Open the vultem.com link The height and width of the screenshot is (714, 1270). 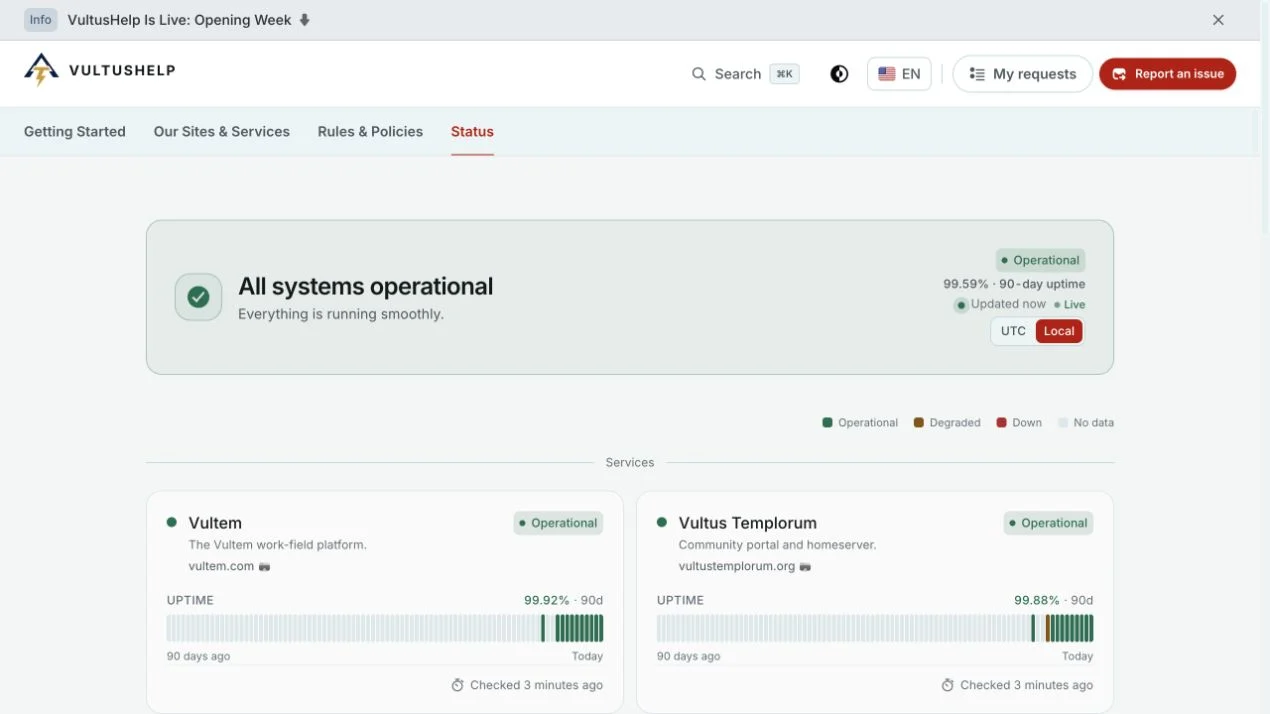(x=221, y=566)
